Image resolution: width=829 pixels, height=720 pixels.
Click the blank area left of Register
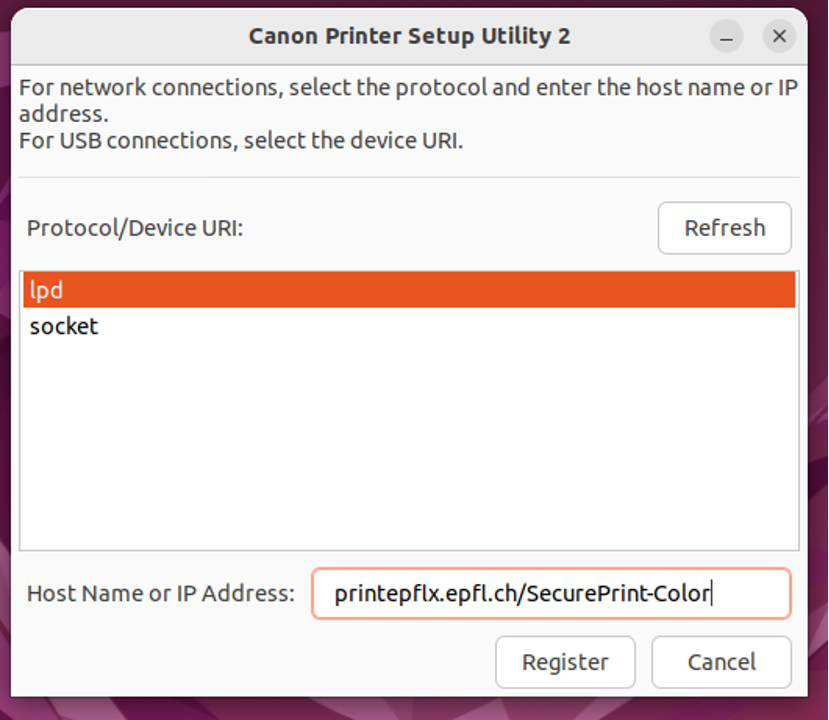(250, 662)
